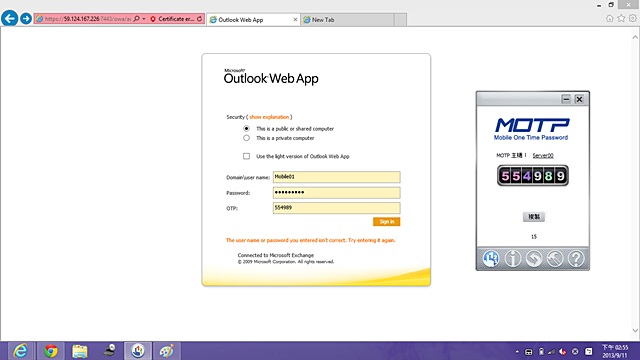Click the MOTP help question icon
Viewport: 640px width, 360px height.
[576, 258]
